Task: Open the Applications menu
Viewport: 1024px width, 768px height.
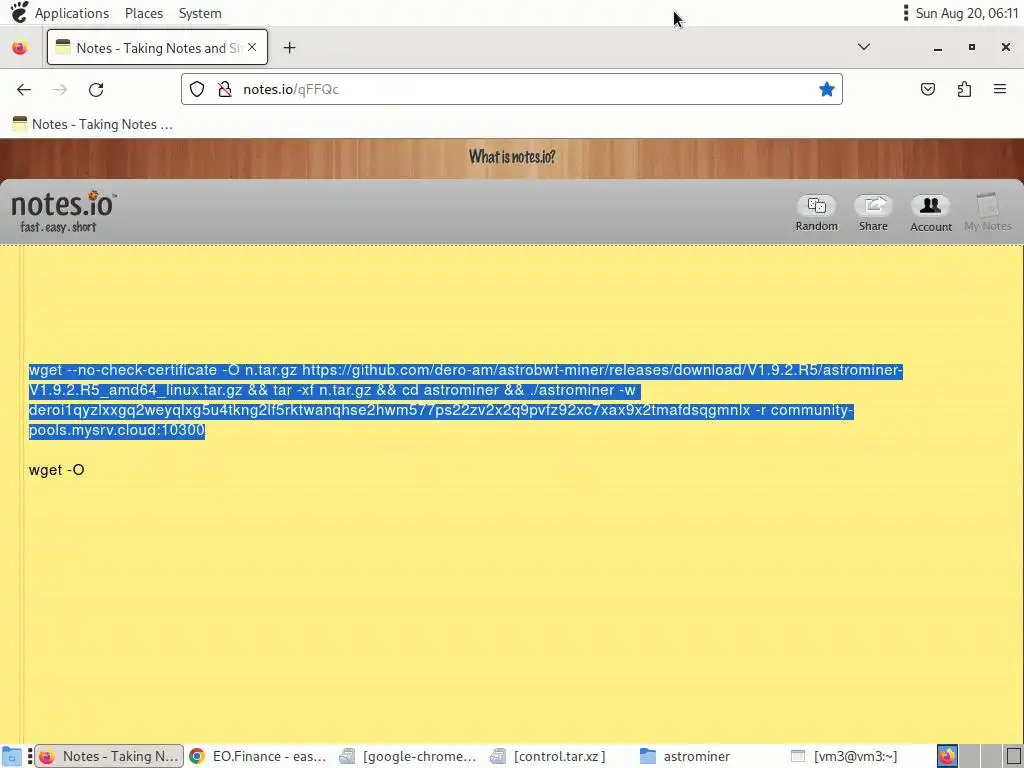Action: click(72, 13)
